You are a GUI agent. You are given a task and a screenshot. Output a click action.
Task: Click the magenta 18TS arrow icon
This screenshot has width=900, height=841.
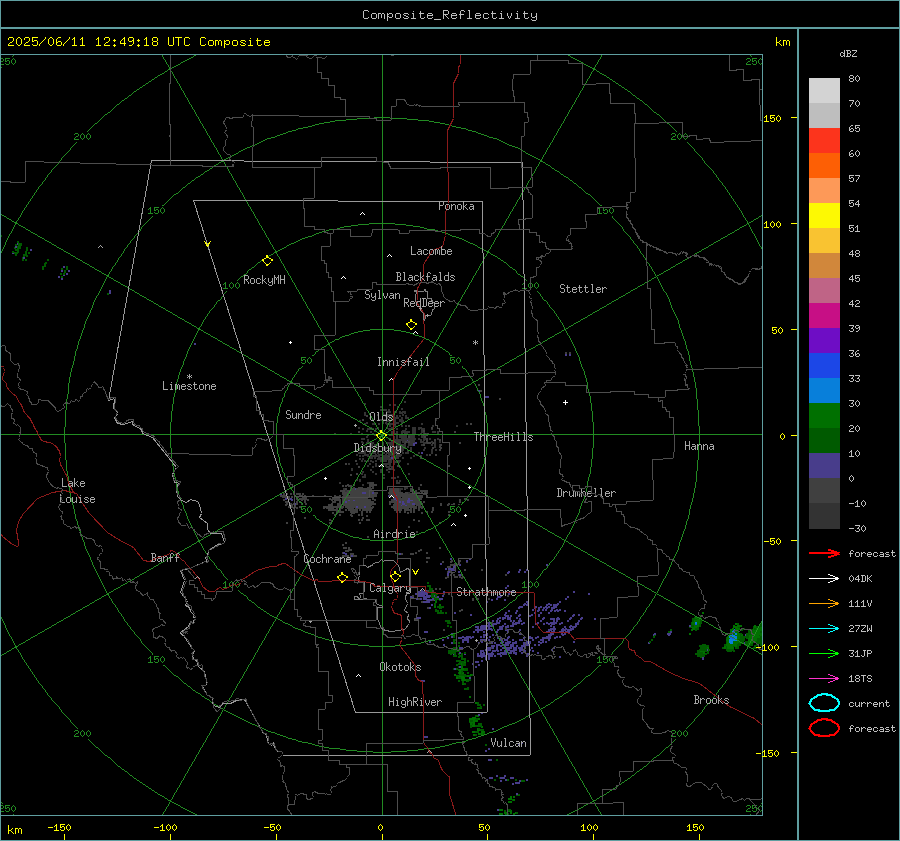tap(824, 679)
